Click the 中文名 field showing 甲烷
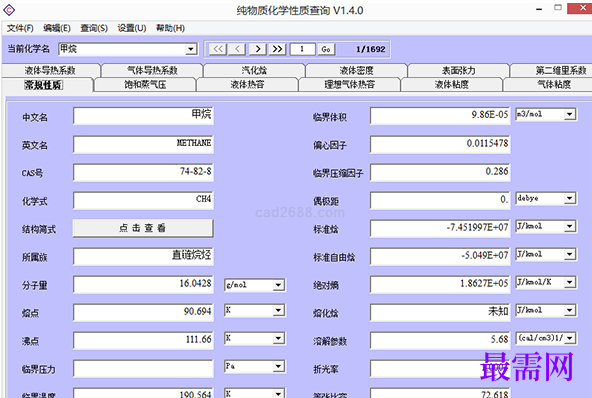592x398 pixels. (143, 116)
